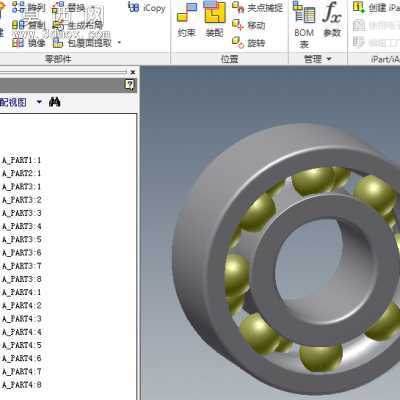Select A_PART4:5 in the browser tree
The width and height of the screenshot is (400, 400).
tap(21, 345)
